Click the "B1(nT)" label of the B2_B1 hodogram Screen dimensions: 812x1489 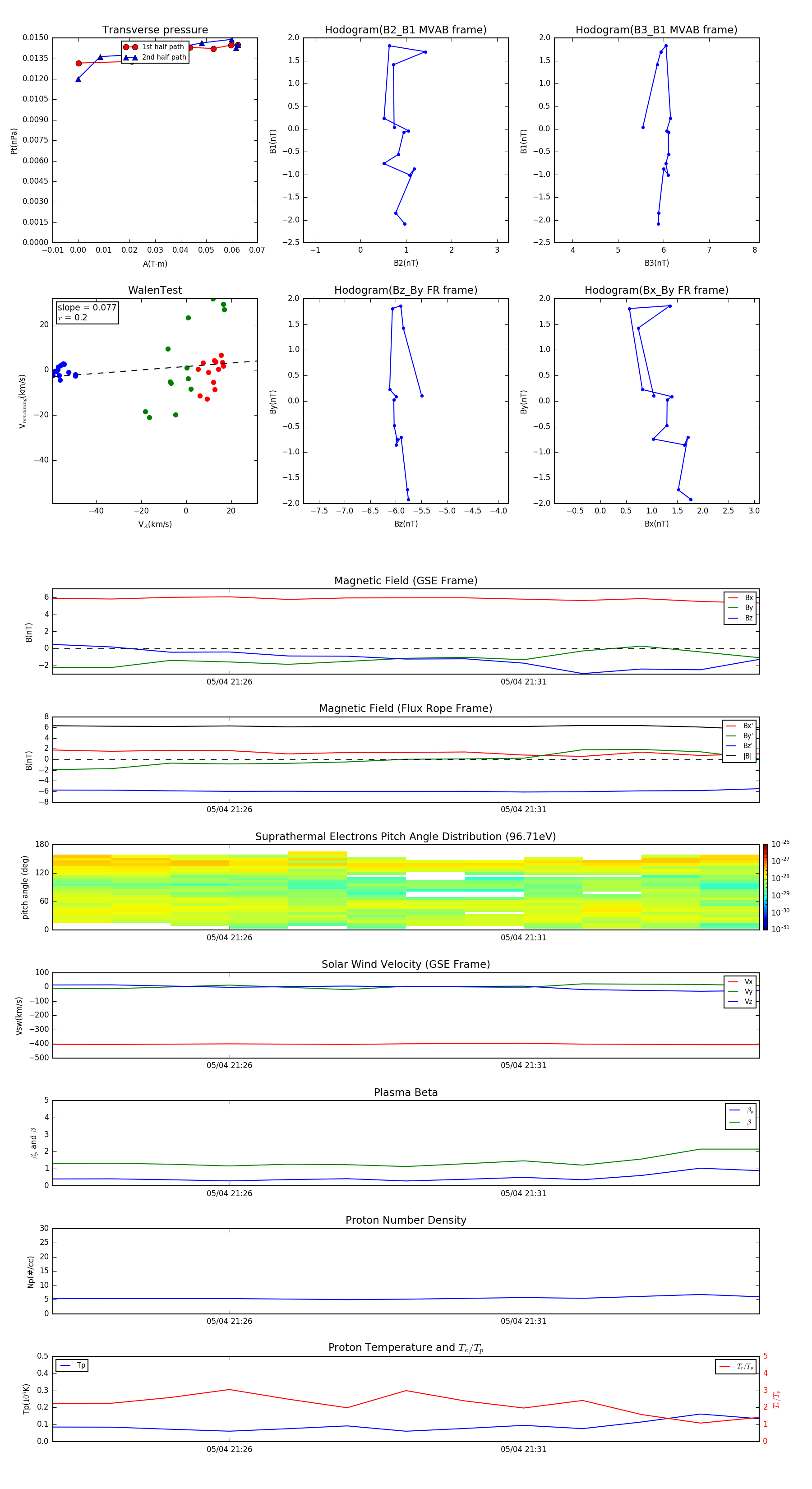click(x=273, y=141)
